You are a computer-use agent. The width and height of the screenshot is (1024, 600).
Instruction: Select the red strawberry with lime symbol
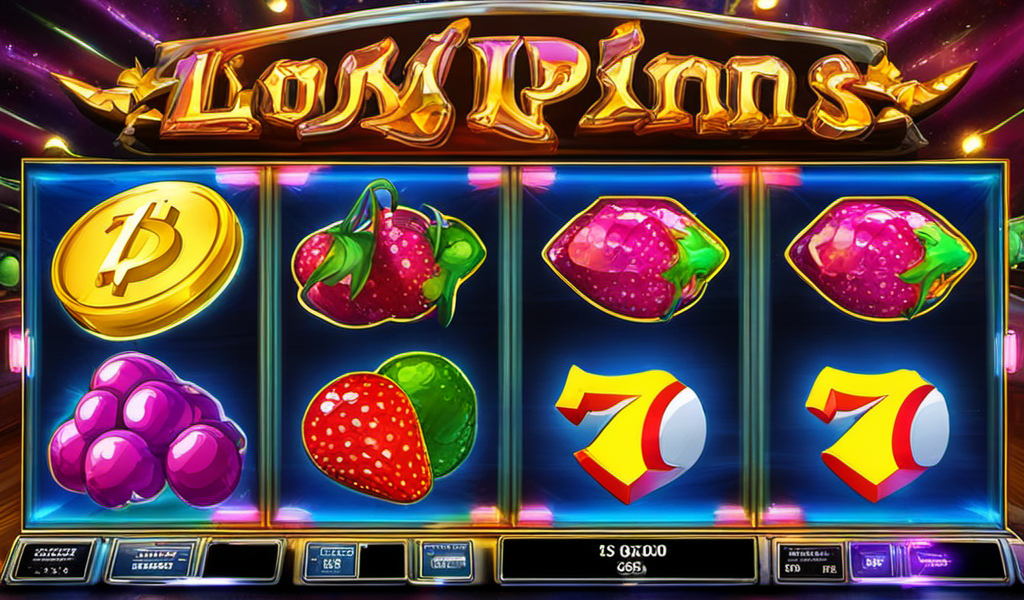(390, 428)
